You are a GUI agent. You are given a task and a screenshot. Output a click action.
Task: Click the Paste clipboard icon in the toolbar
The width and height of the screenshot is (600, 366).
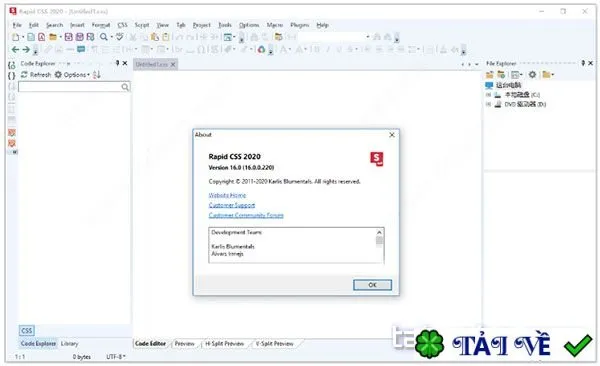pyautogui.click(x=155, y=37)
